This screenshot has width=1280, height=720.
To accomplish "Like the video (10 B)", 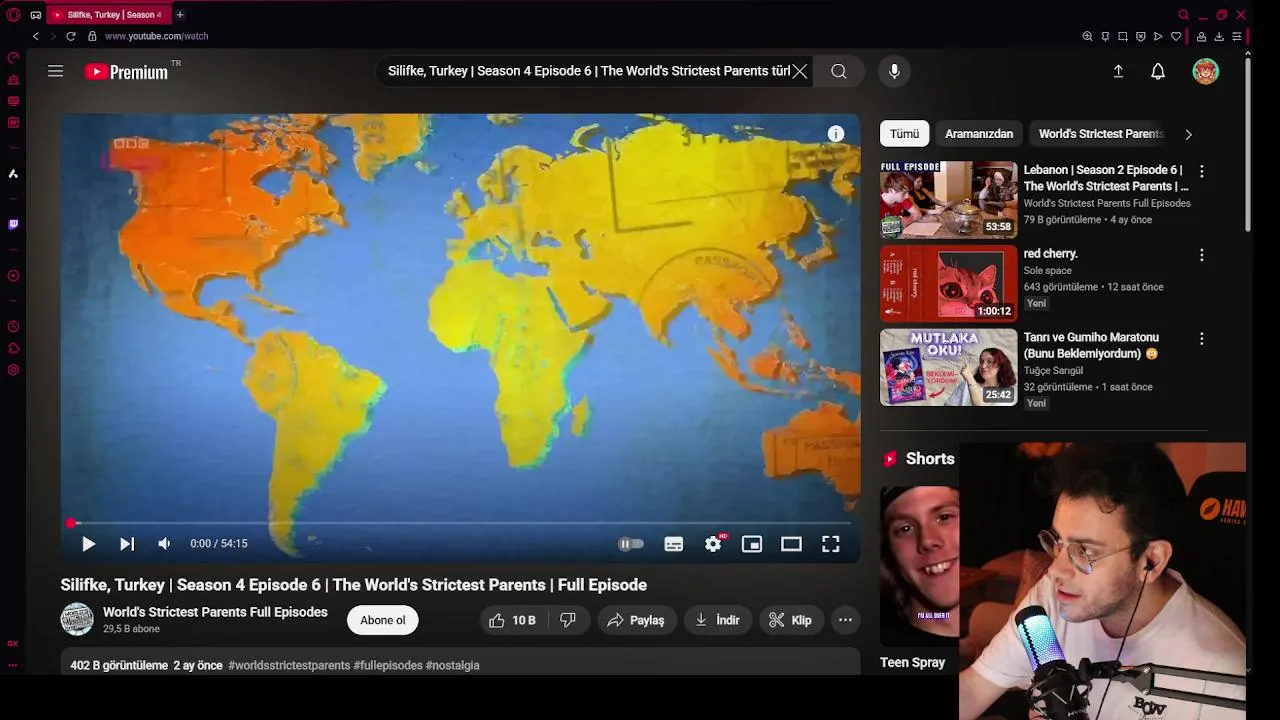I will 512,620.
